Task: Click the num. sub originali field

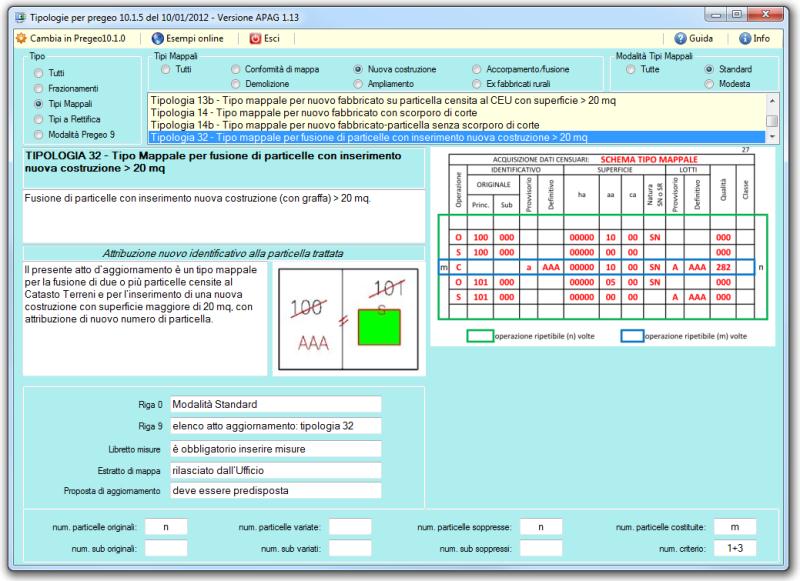Action: tap(166, 548)
